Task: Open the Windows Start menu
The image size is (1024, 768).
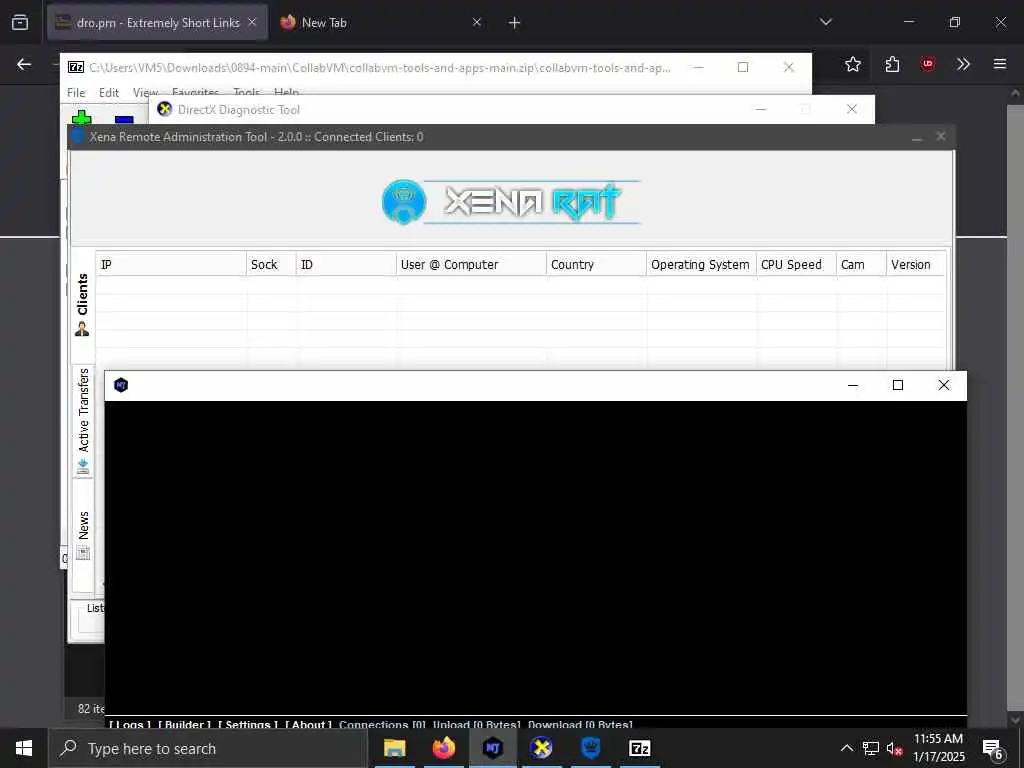Action: tap(24, 748)
